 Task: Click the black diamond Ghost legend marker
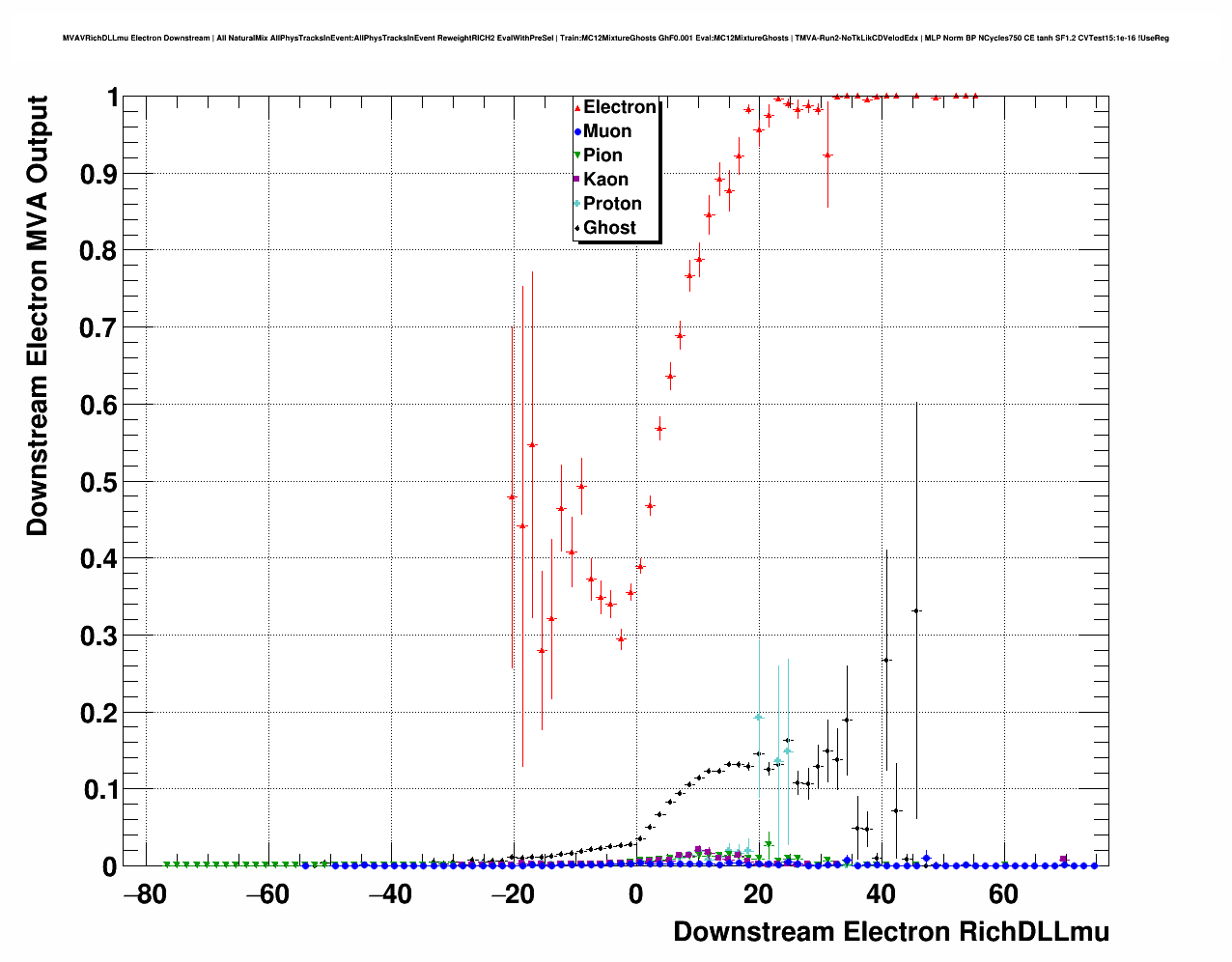pyautogui.click(x=577, y=228)
